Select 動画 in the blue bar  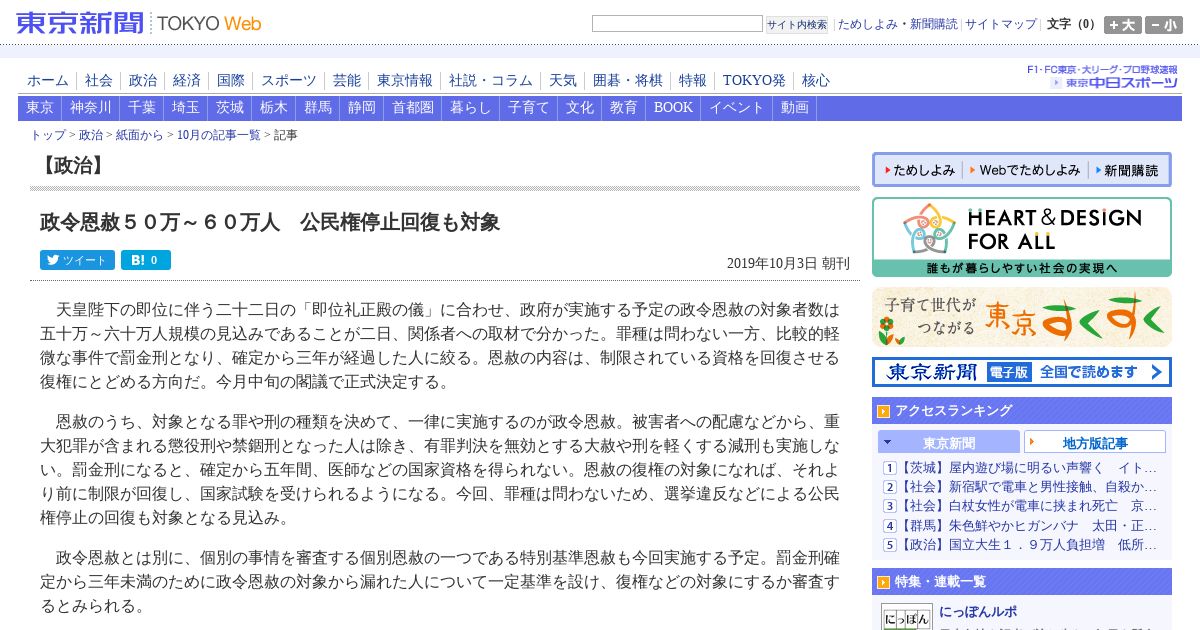tap(795, 108)
